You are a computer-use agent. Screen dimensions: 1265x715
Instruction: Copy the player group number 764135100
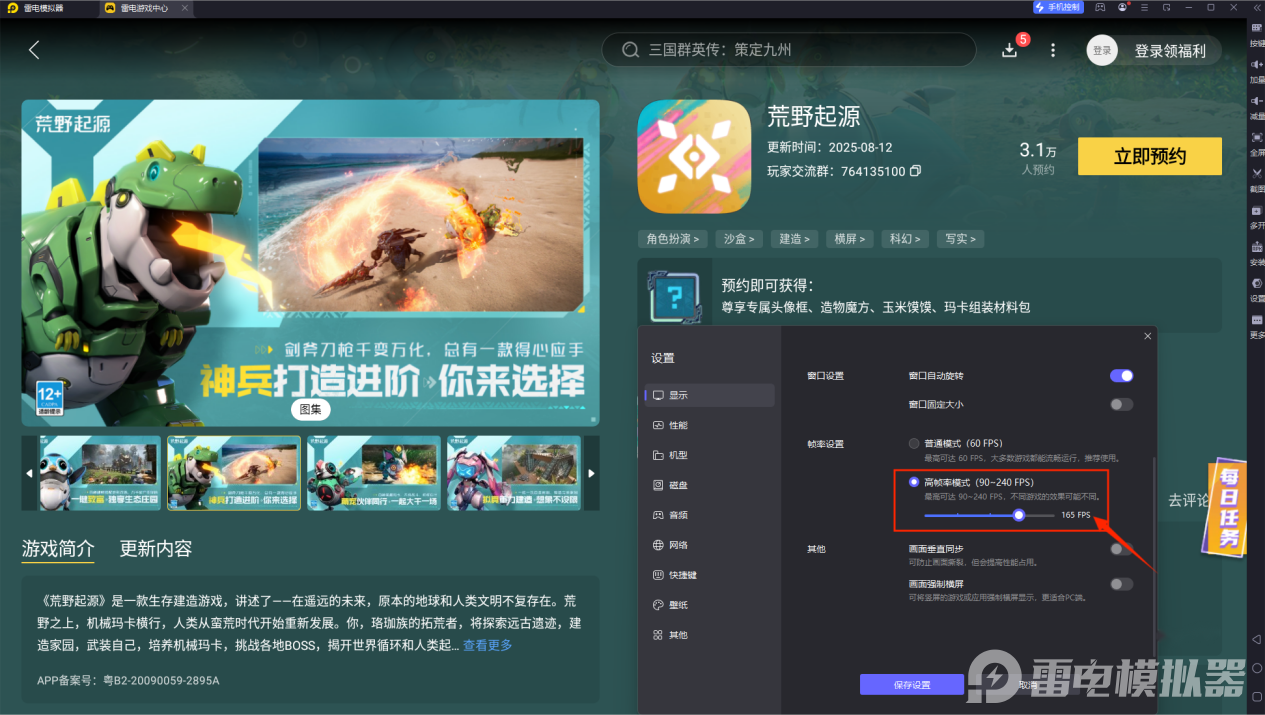915,172
